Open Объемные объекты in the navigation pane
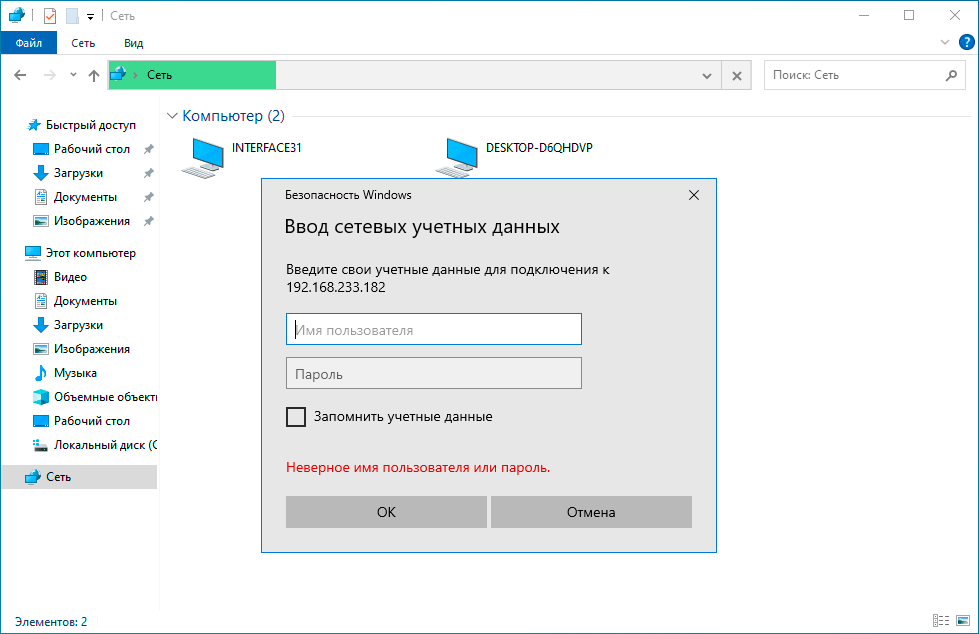Viewport: 979px width, 634px height. click(x=105, y=397)
